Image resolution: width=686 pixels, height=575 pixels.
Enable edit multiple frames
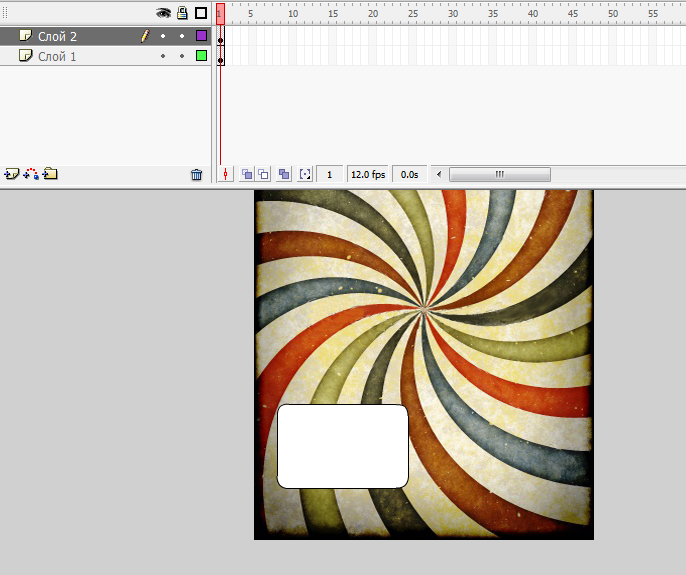click(284, 175)
